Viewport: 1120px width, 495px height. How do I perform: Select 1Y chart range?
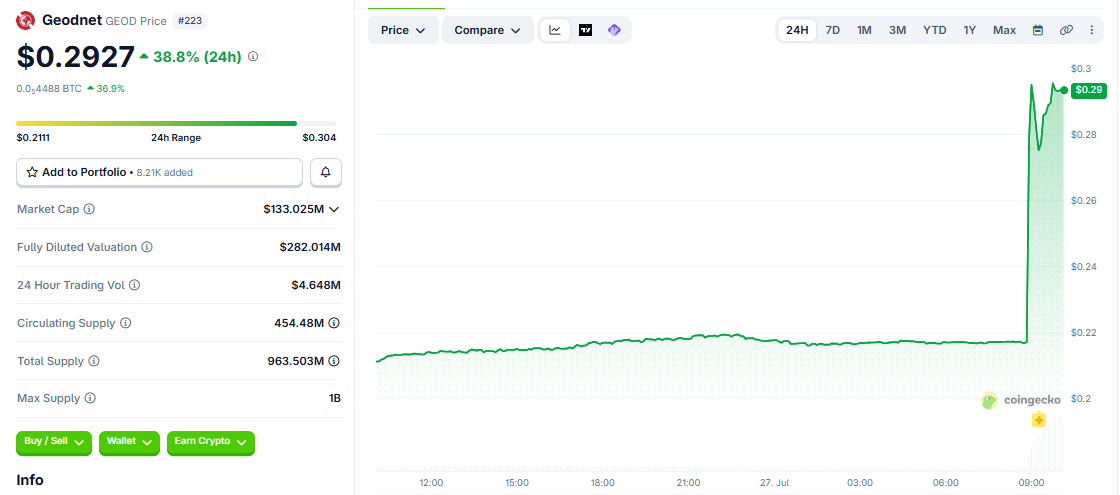coord(969,30)
